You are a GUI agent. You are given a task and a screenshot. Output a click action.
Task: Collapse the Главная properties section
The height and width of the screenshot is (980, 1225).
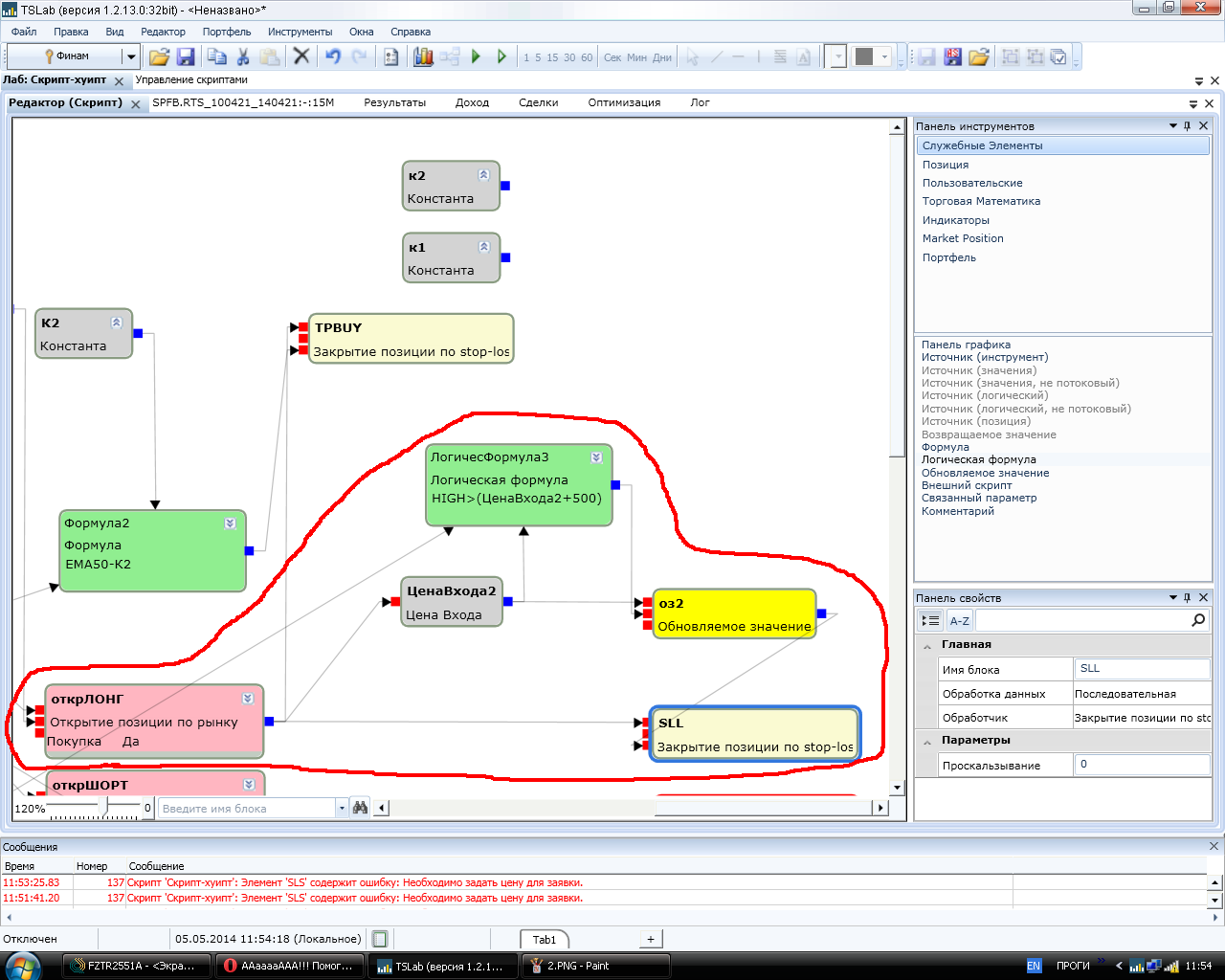tap(927, 646)
